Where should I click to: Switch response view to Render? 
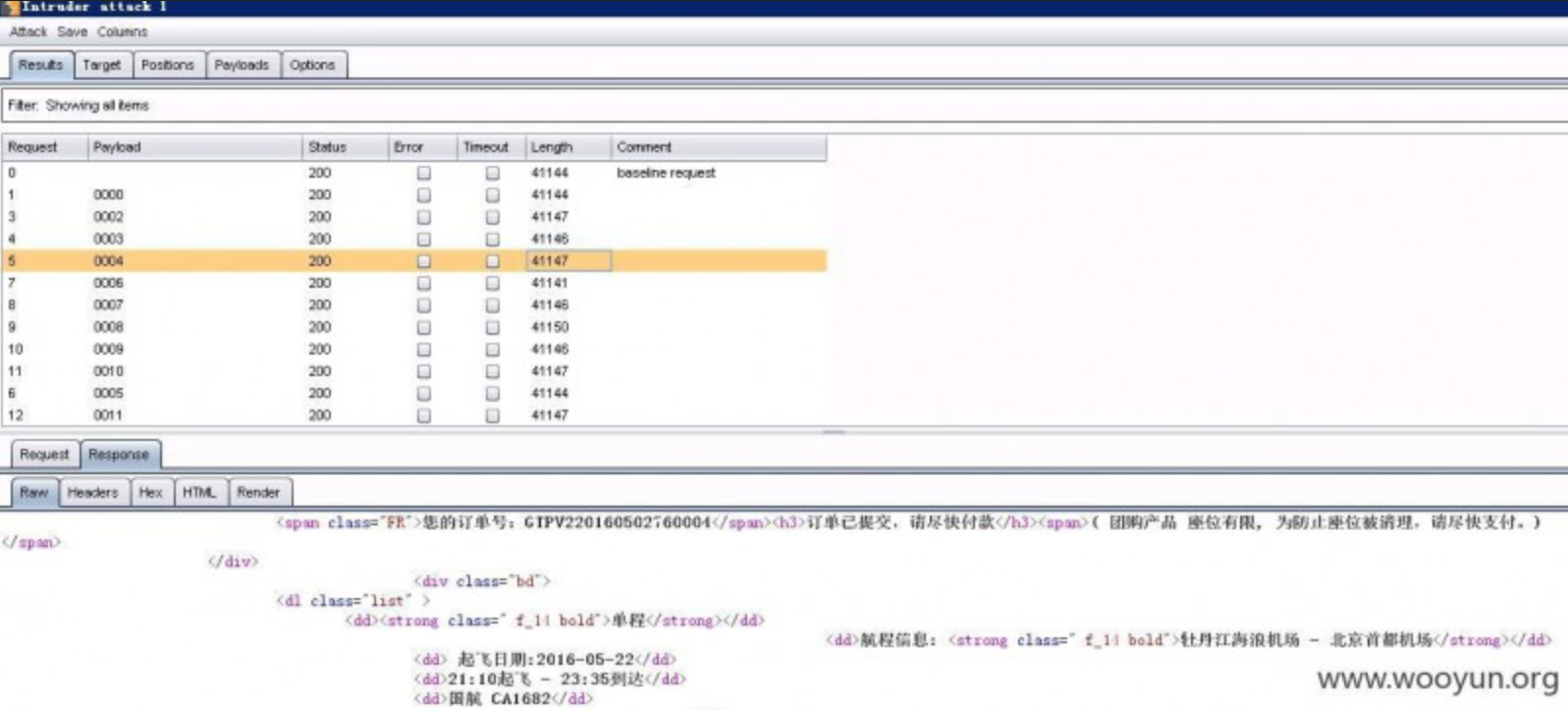258,493
